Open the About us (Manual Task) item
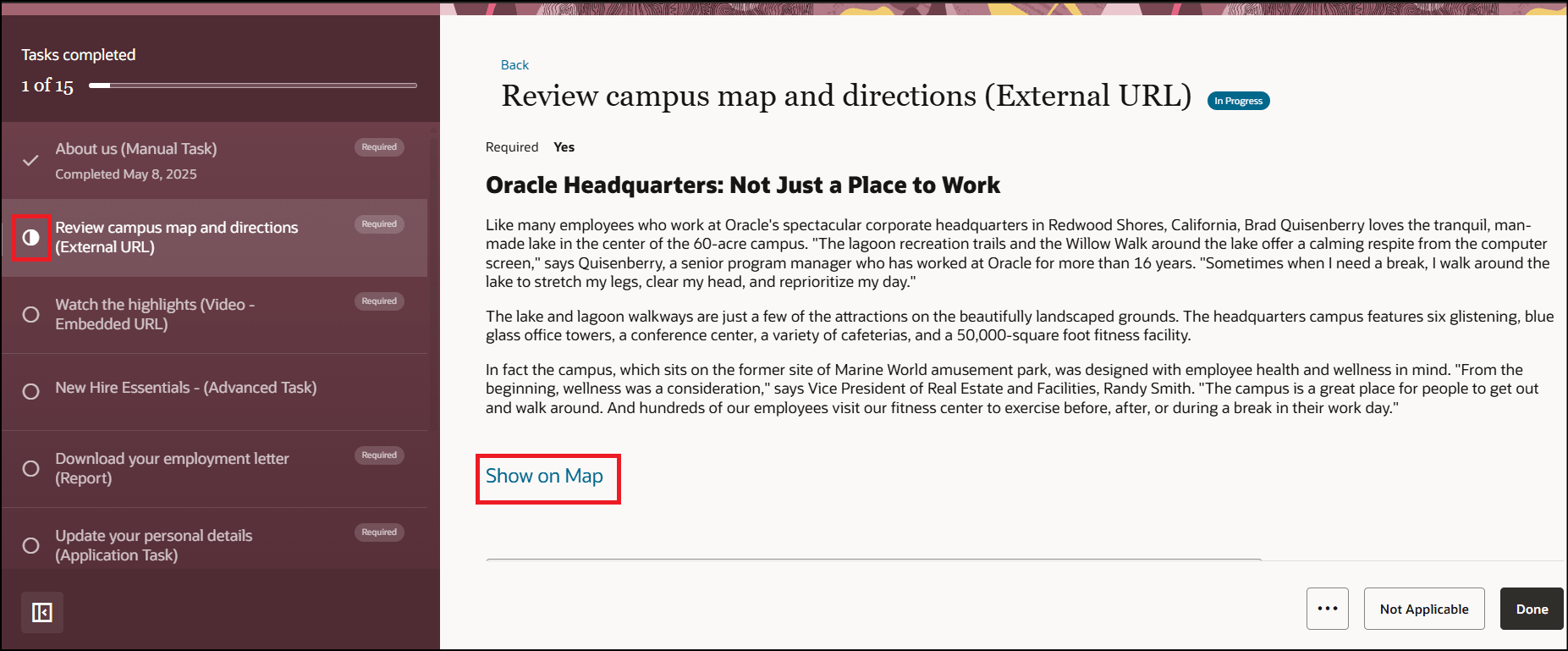Screen dimensions: 1568x651 click(x=214, y=161)
